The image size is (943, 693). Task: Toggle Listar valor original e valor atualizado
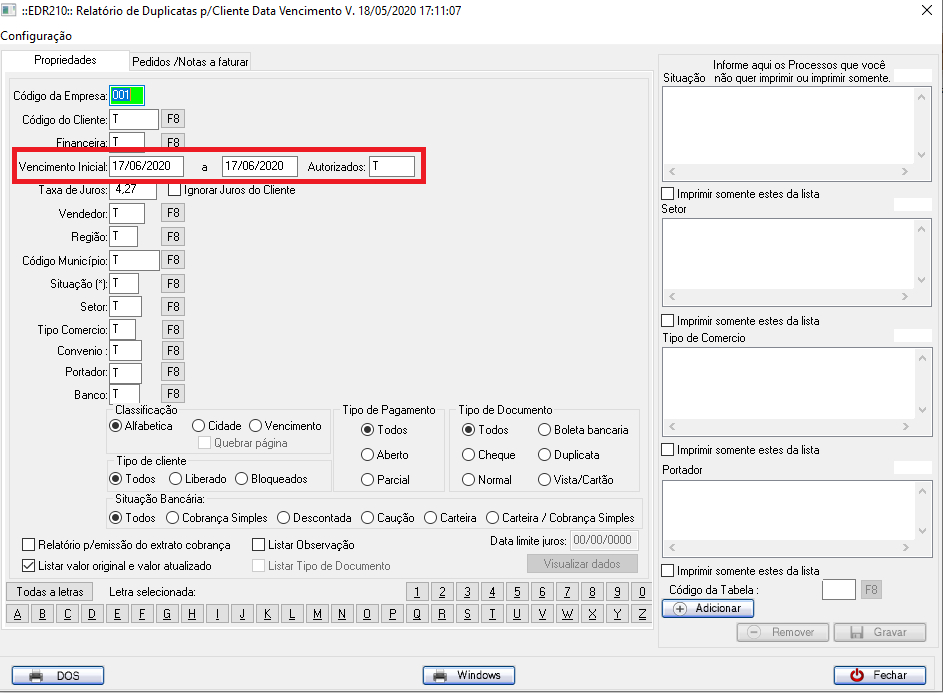pyautogui.click(x=29, y=566)
